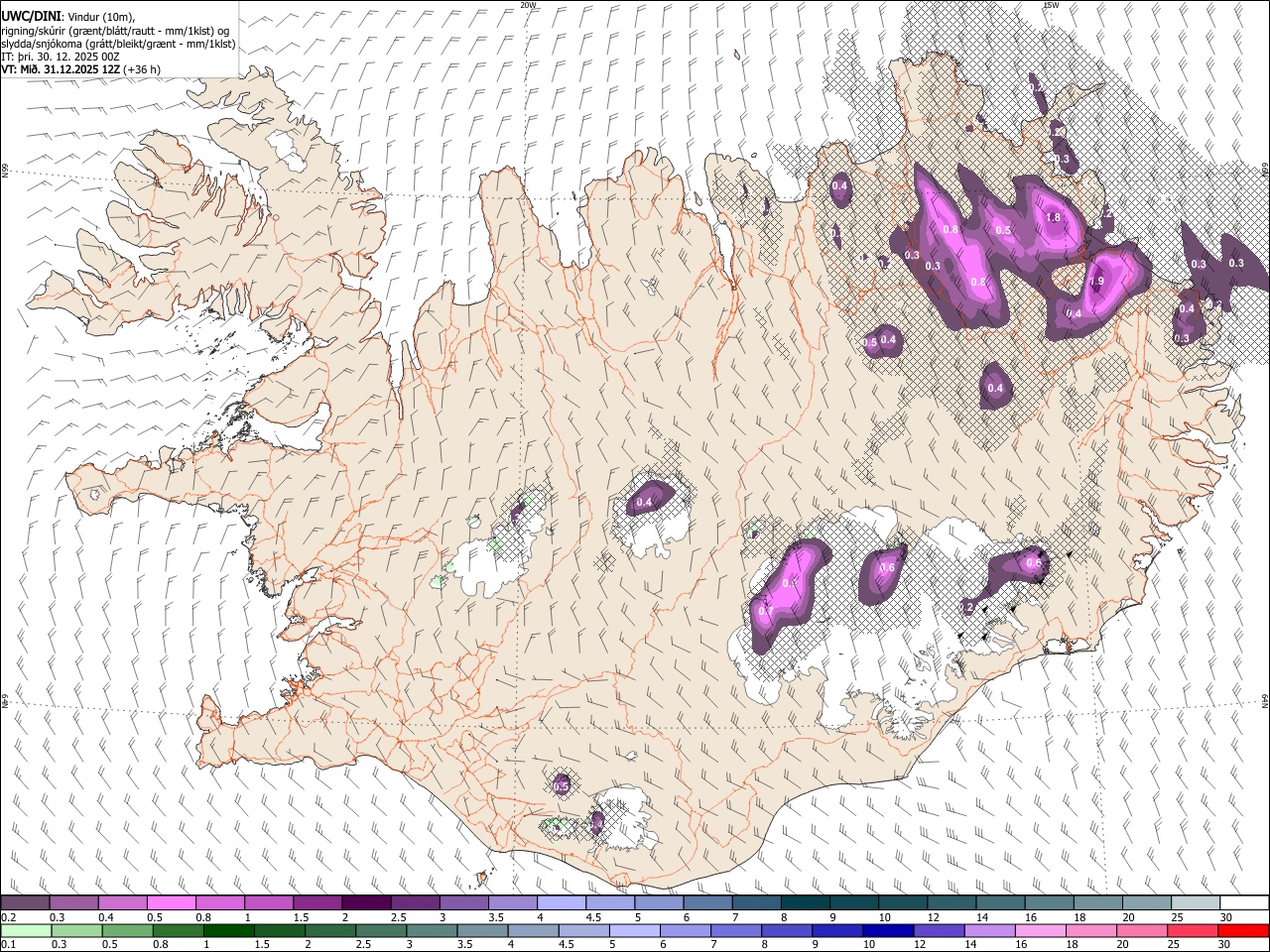Click the 'rigning/skúrir' legend description line

click(115, 31)
